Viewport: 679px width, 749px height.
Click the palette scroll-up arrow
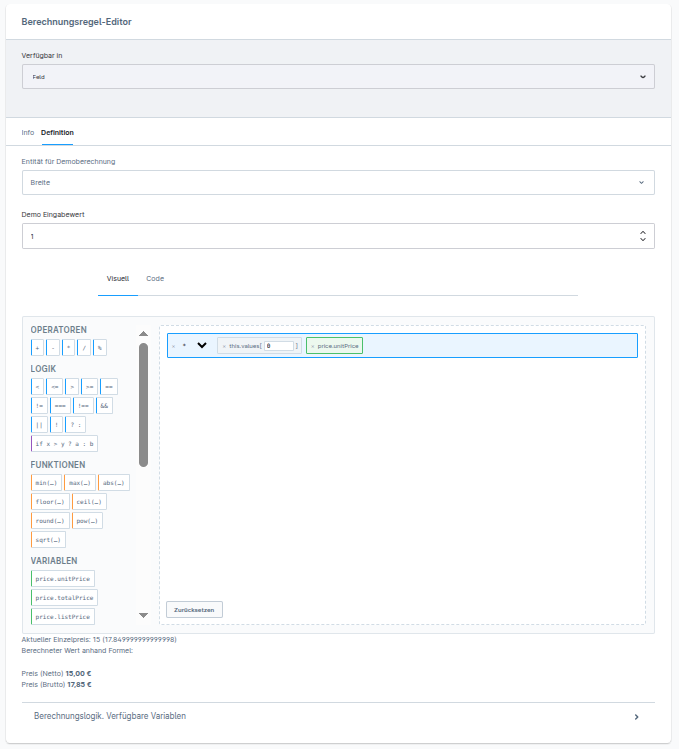click(143, 334)
